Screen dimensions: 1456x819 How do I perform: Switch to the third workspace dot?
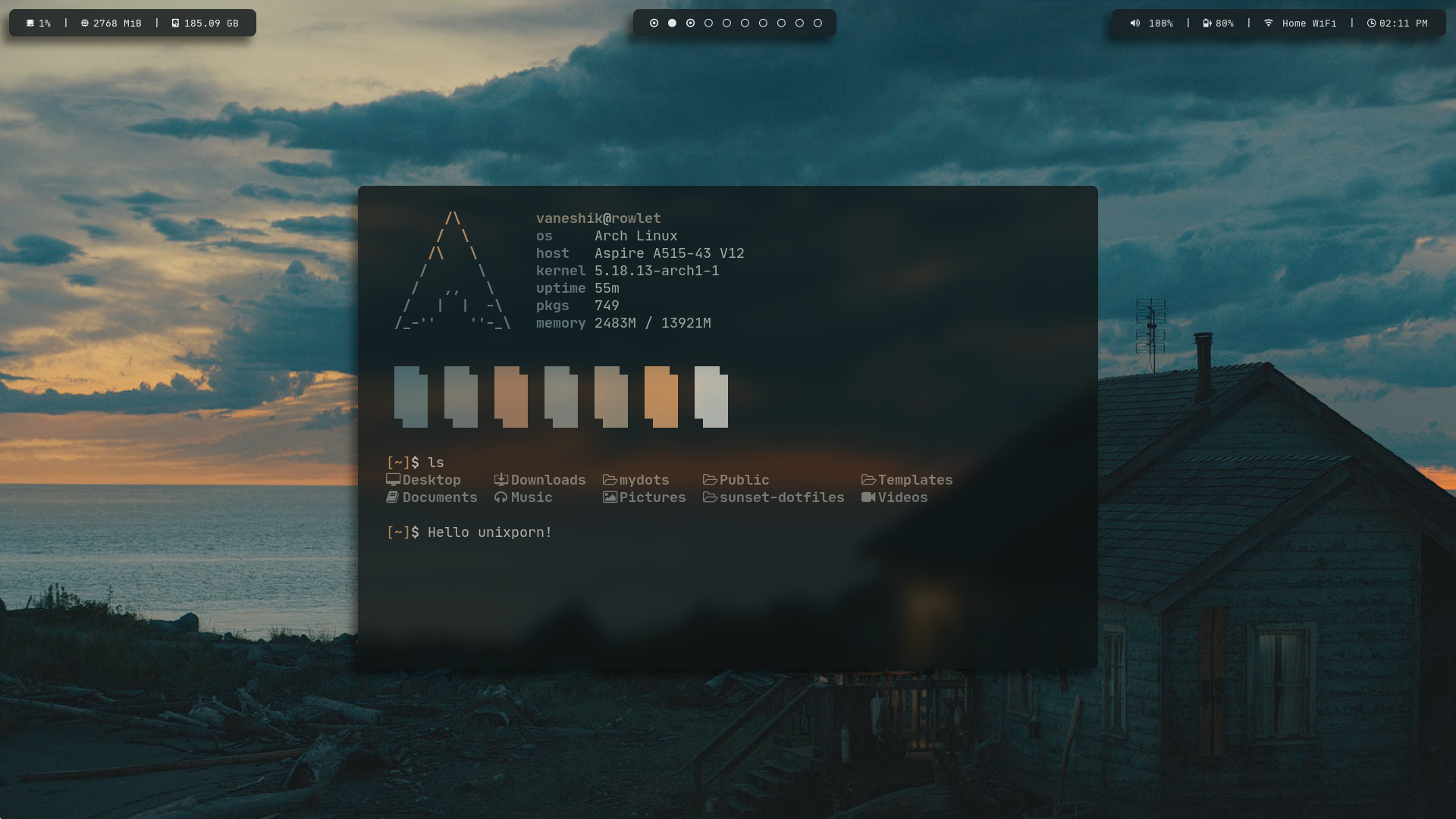(x=690, y=24)
